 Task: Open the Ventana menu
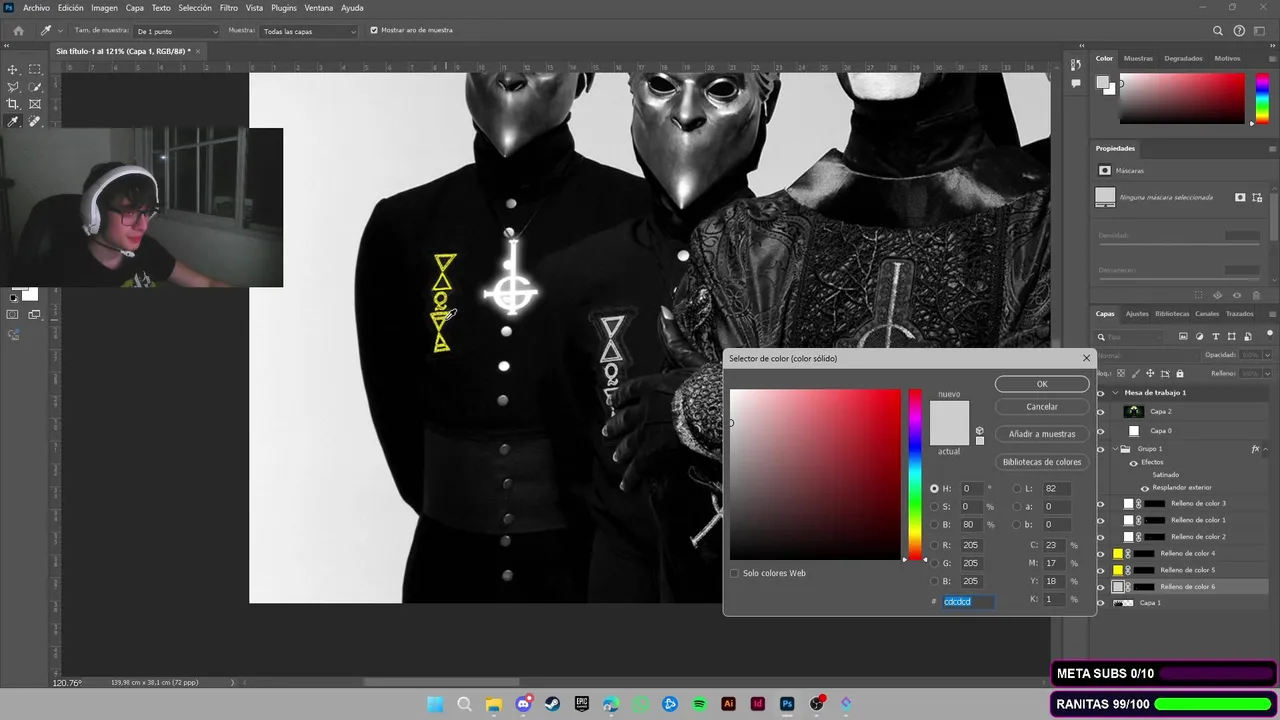pyautogui.click(x=319, y=8)
